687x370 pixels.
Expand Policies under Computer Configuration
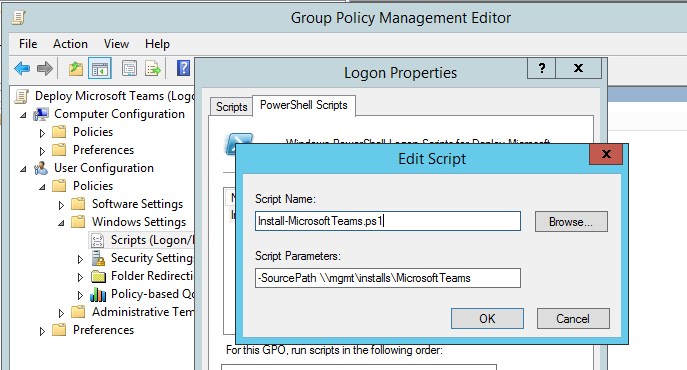pos(42,133)
